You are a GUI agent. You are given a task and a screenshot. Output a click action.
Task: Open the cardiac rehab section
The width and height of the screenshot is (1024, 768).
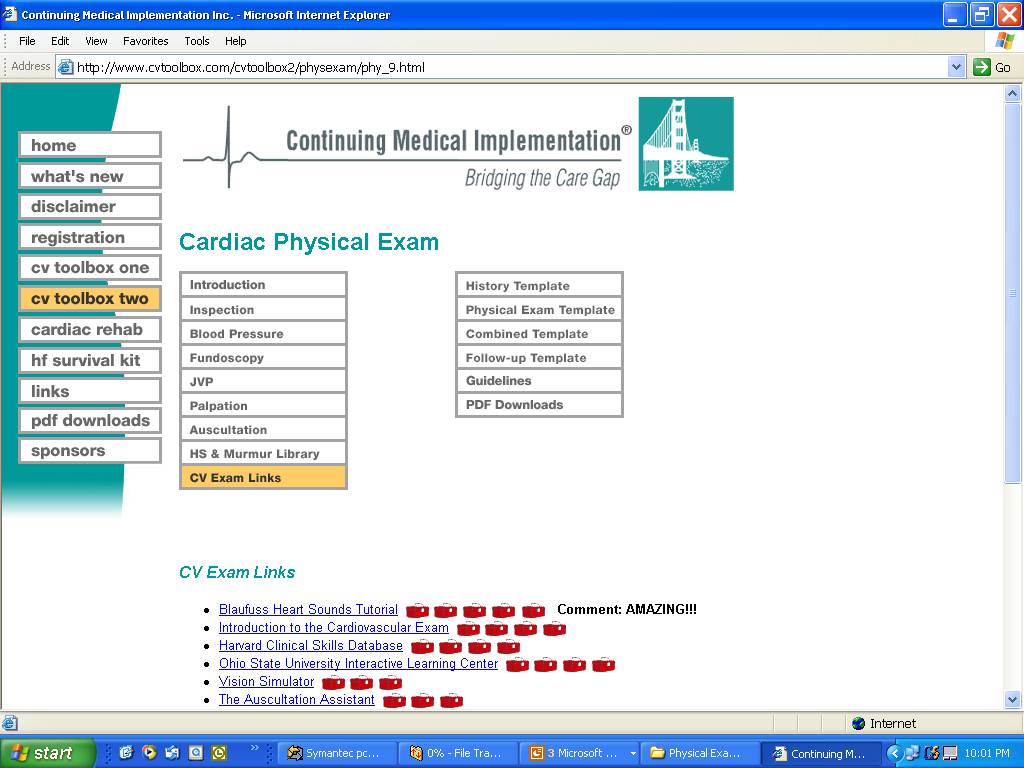89,329
